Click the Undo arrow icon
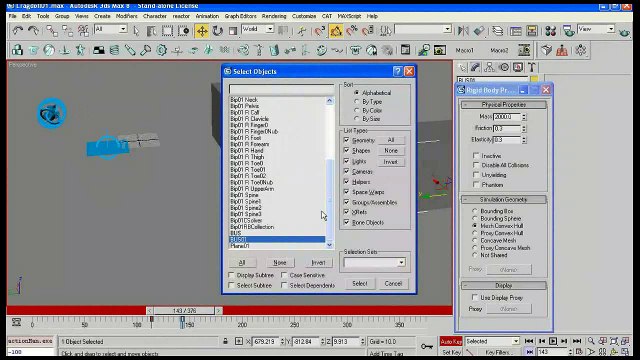Image resolution: width=640 pixels, height=360 pixels. pos(18,31)
